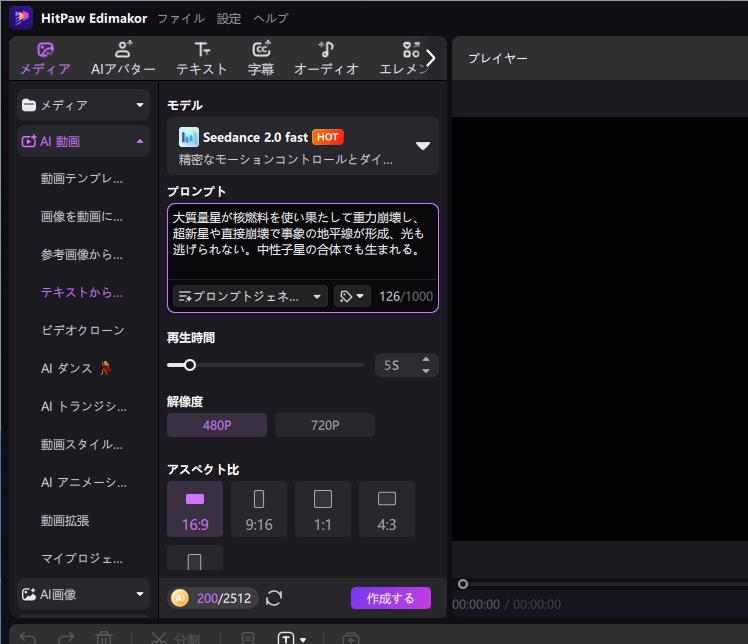Click inside the prompt text field
This screenshot has width=748, height=644.
[x=303, y=242]
